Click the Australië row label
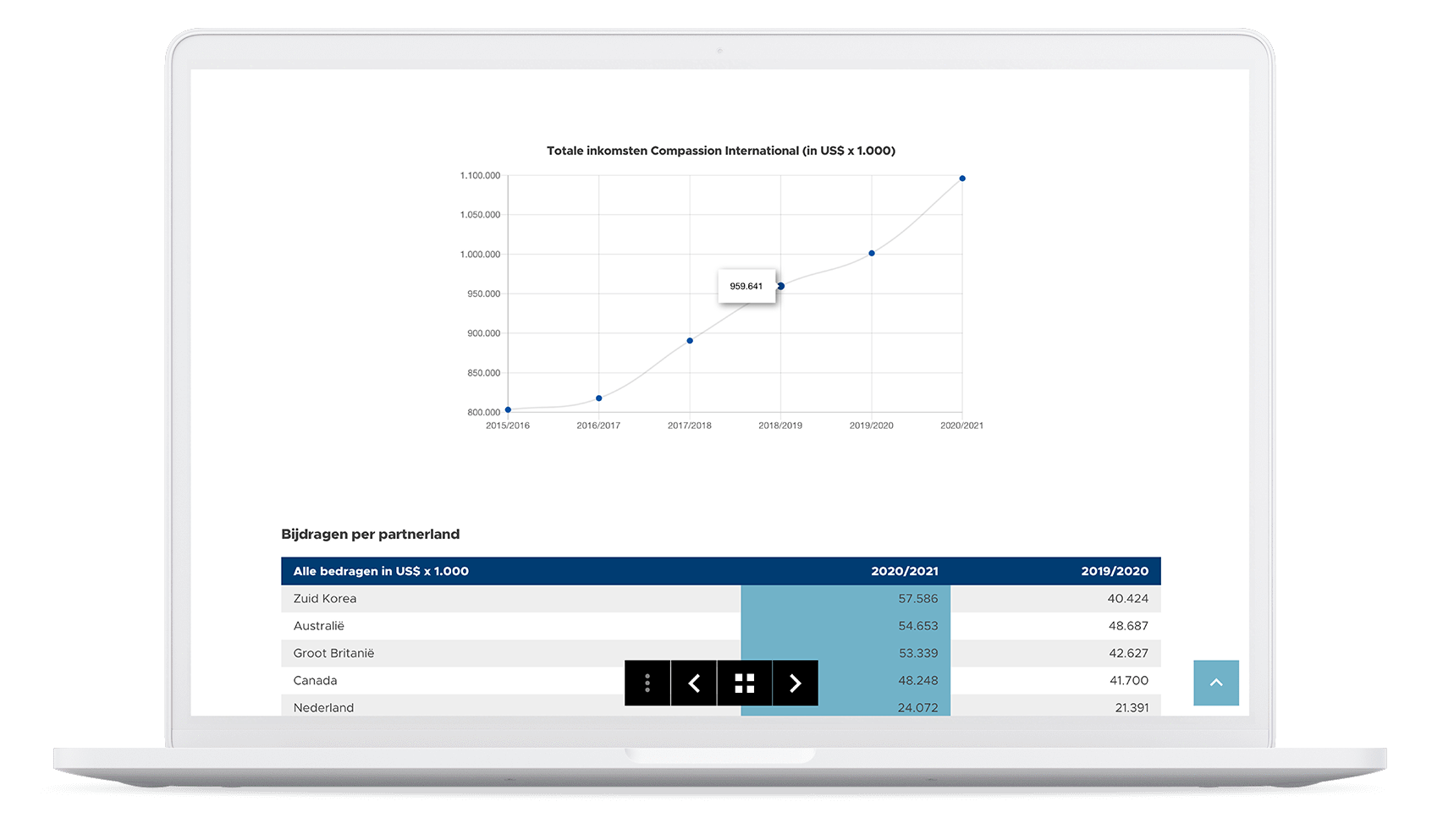 (318, 626)
